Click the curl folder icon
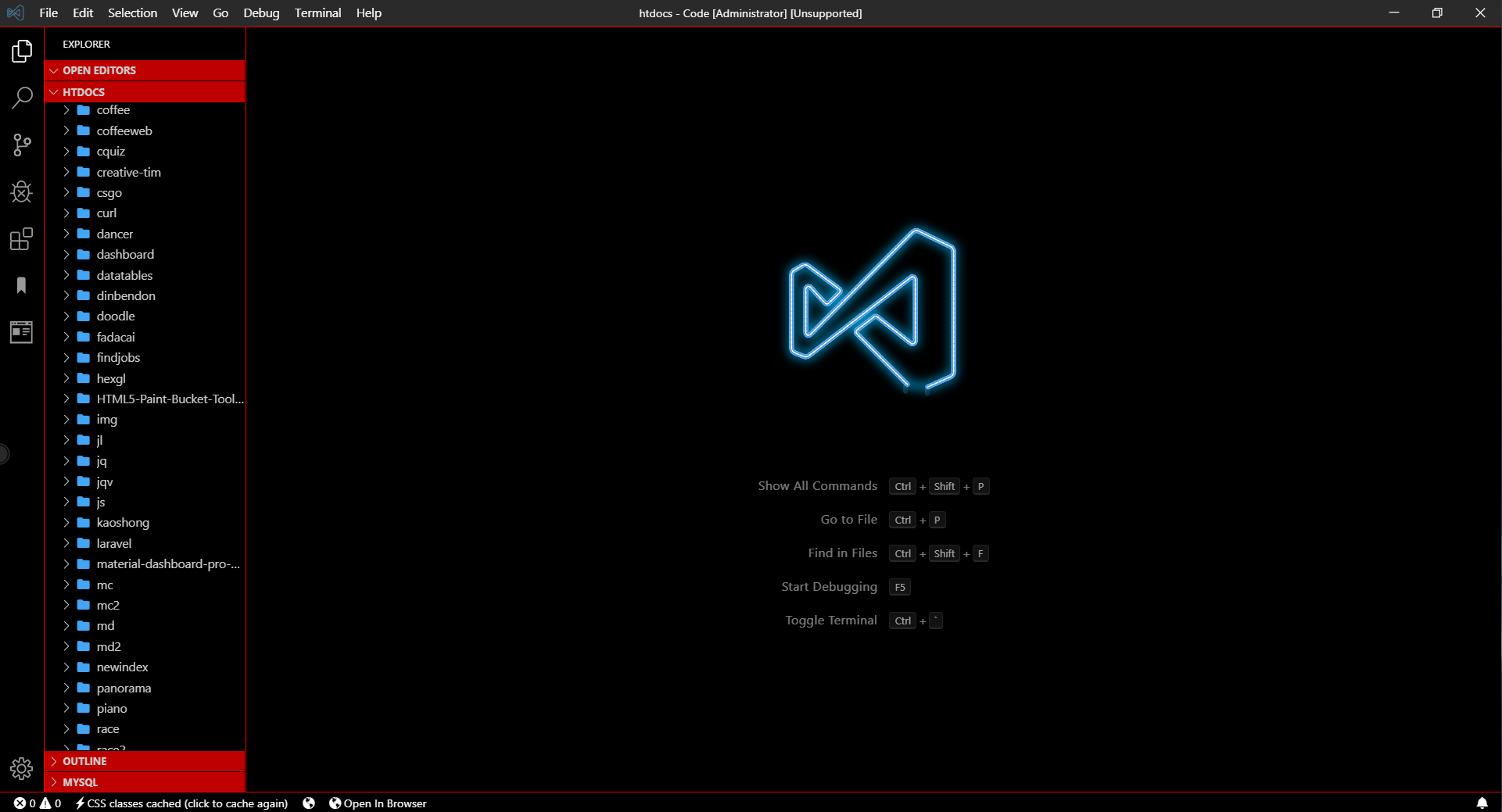Screen dimensions: 1502x812 coord(84,213)
